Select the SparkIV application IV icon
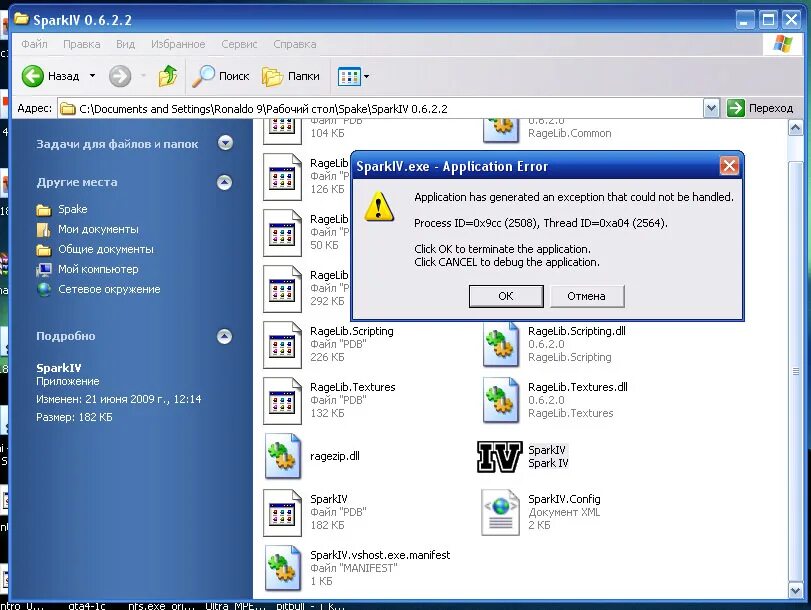811x610 pixels. coord(500,456)
